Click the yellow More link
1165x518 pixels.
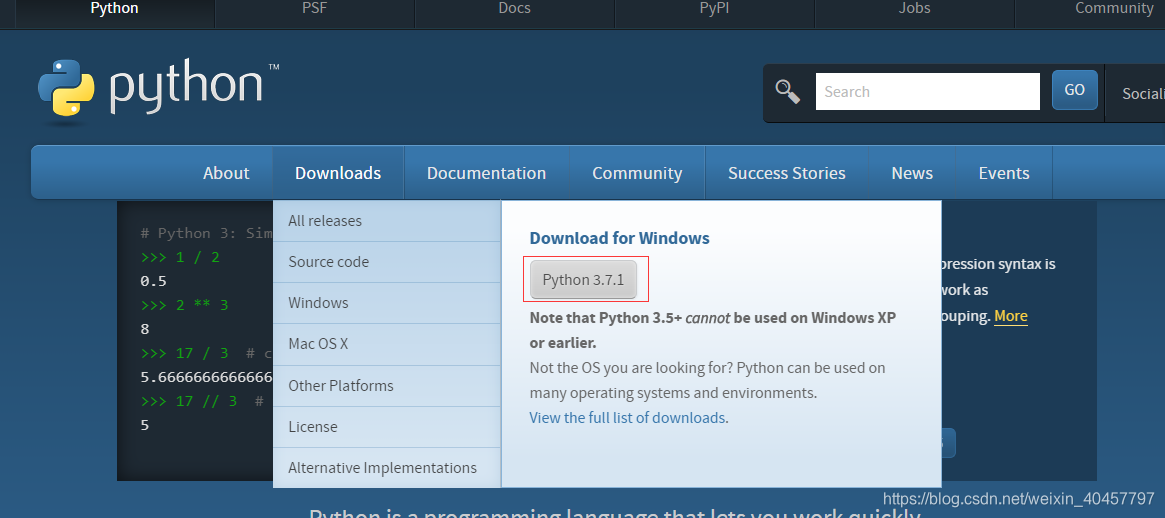(x=1010, y=316)
